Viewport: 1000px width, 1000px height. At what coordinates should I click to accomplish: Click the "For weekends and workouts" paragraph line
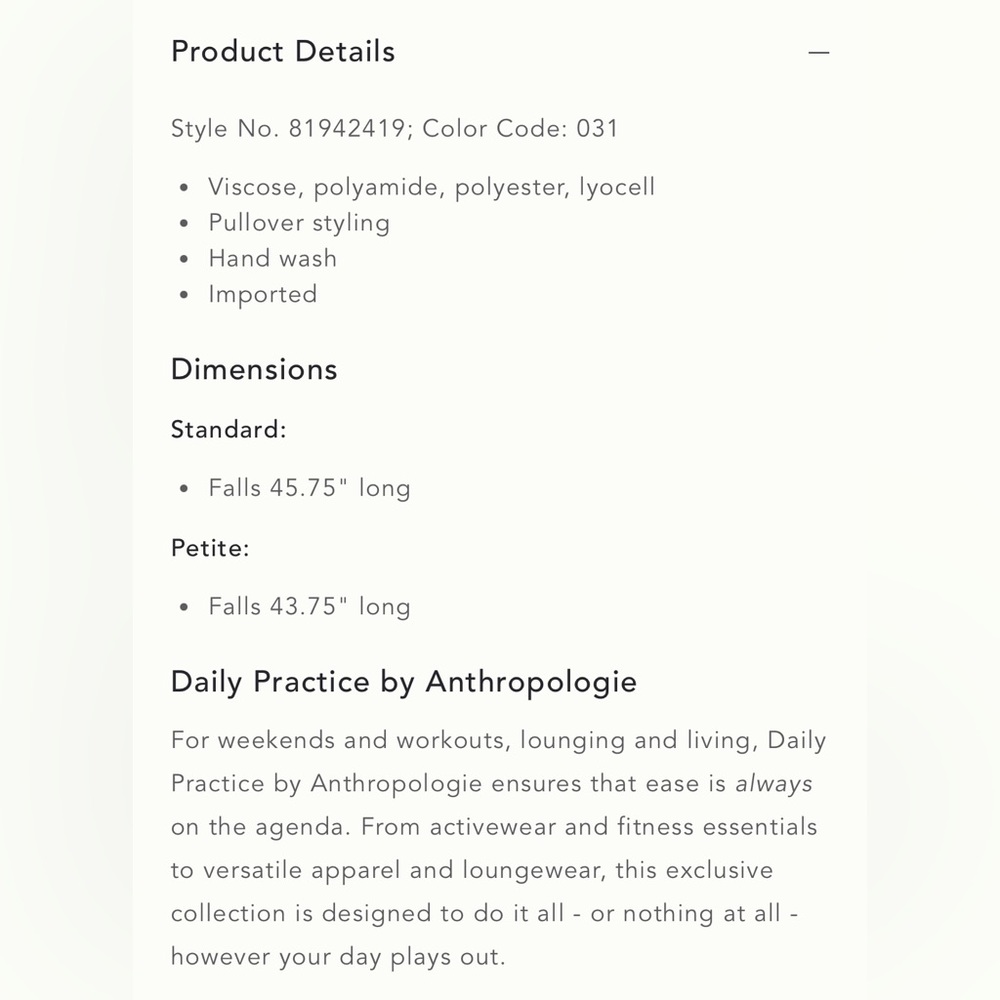[x=498, y=741]
